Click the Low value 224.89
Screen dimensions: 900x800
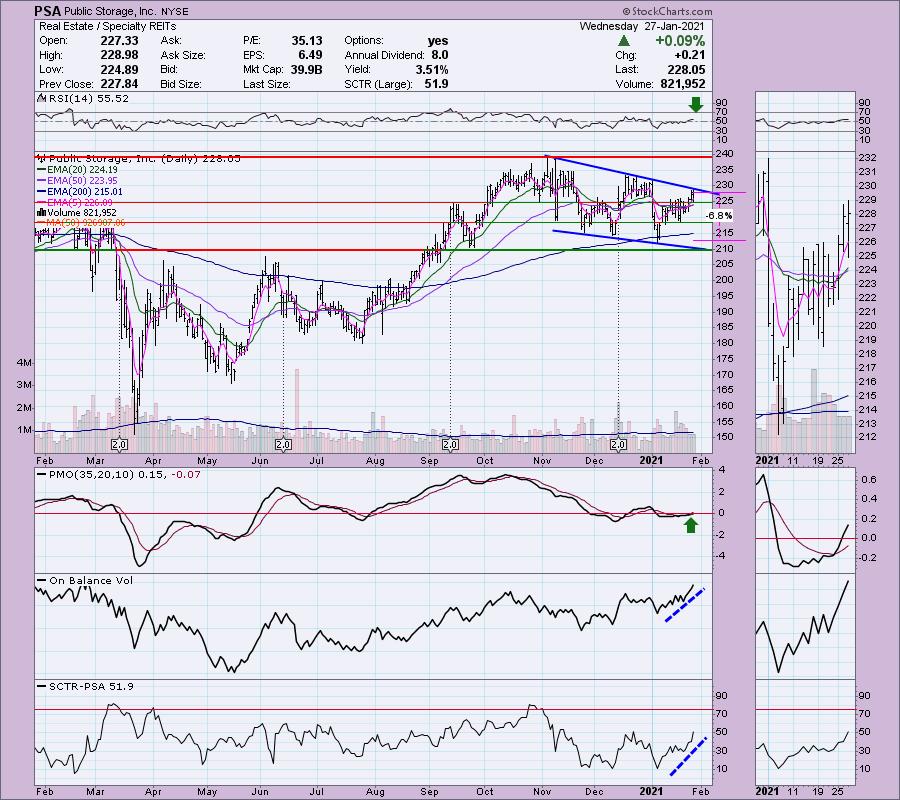(119, 69)
